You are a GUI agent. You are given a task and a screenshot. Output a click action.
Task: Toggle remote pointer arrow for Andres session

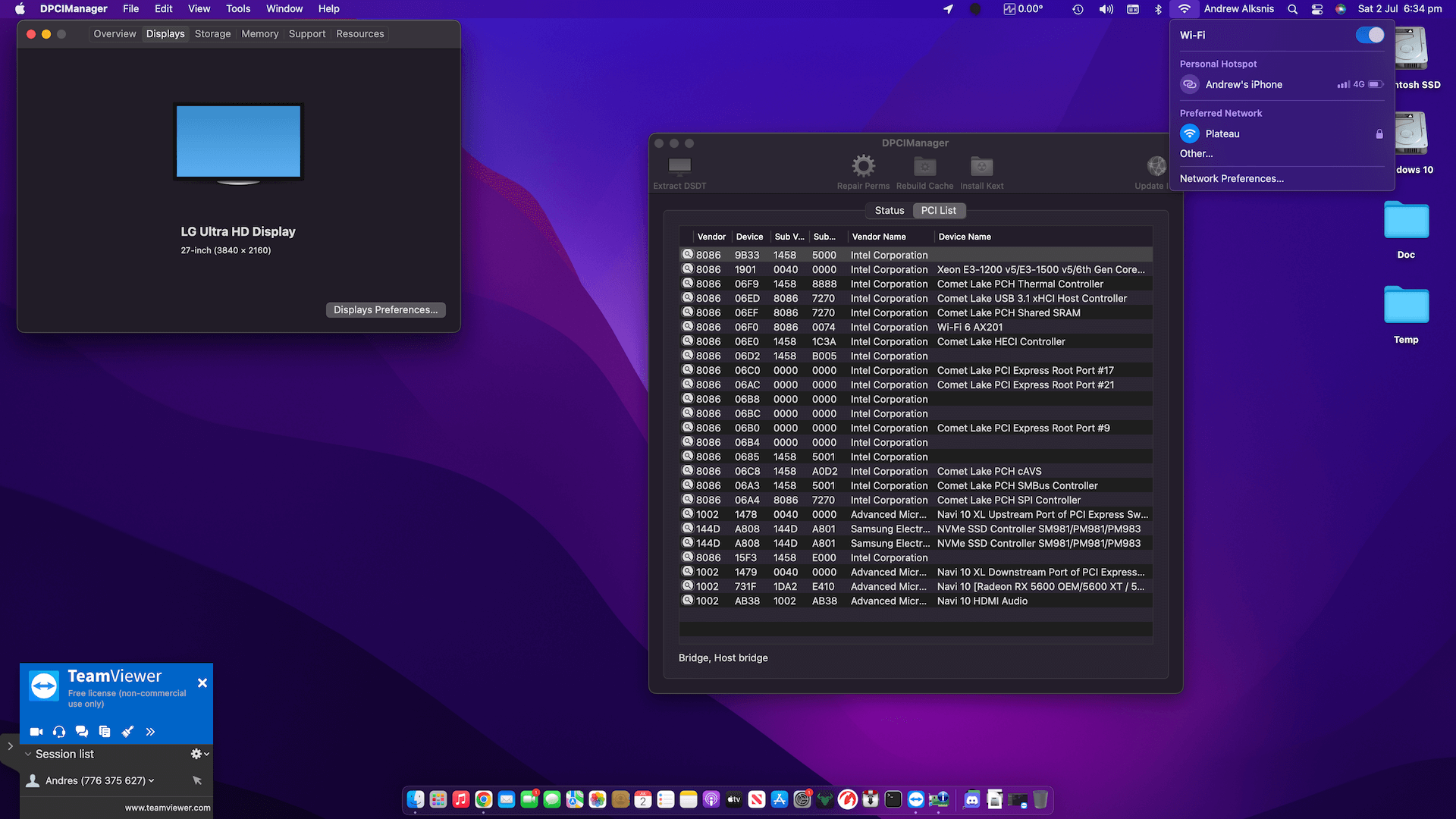[197, 780]
